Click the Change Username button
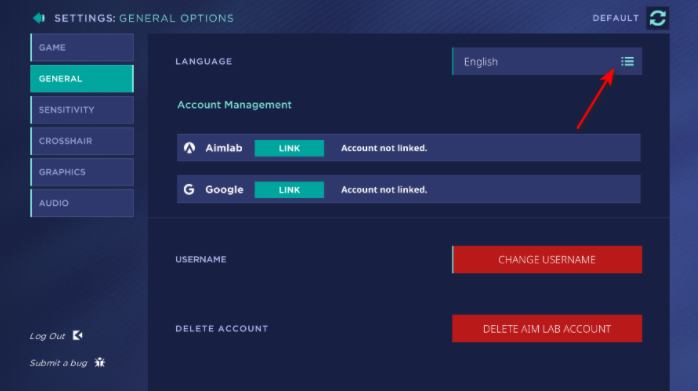The height and width of the screenshot is (391, 698). pos(547,260)
